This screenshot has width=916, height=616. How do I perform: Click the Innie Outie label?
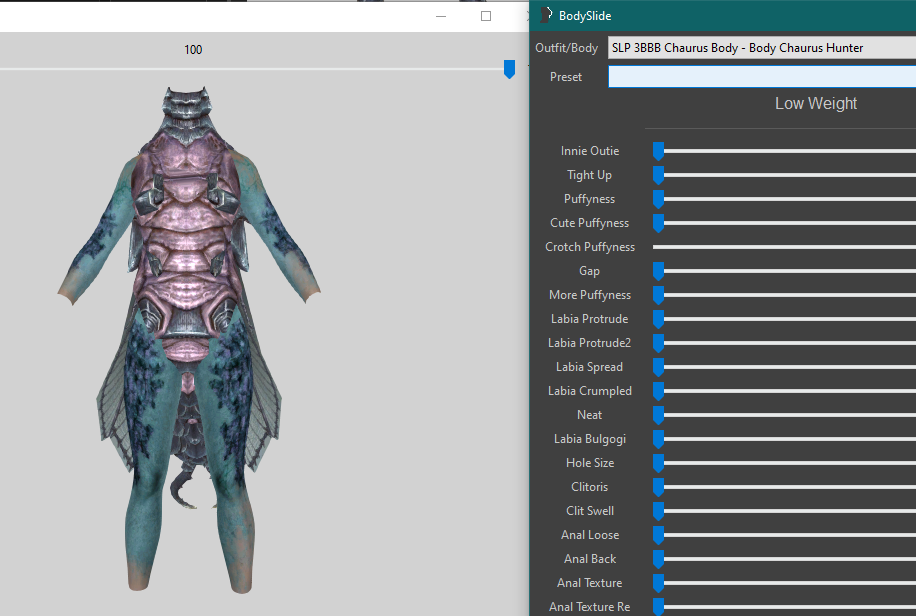(x=589, y=151)
